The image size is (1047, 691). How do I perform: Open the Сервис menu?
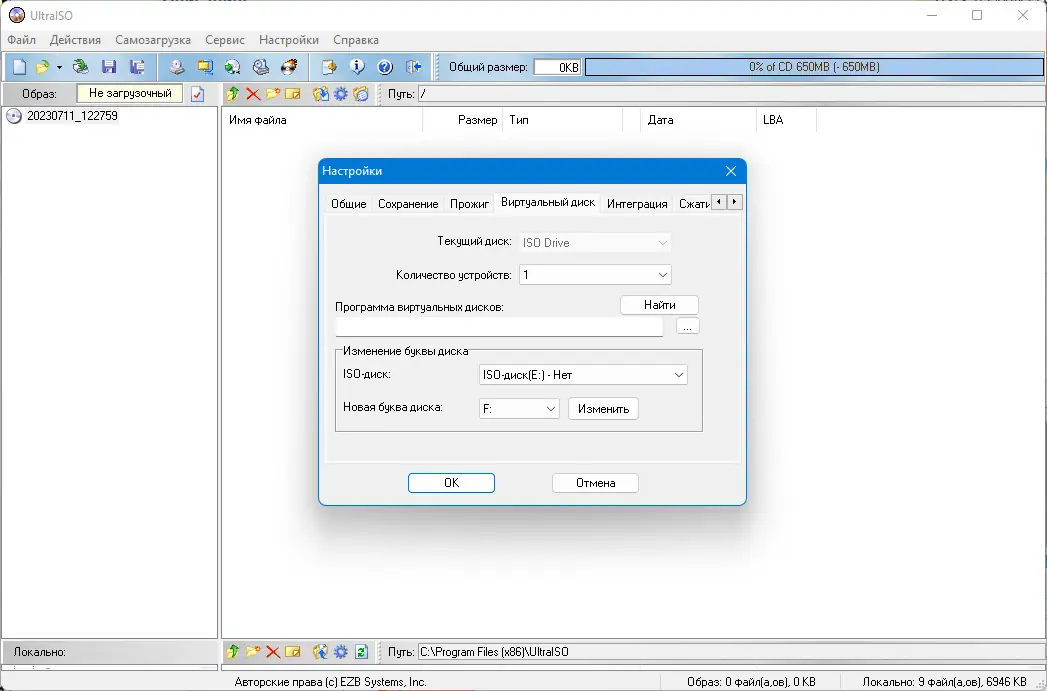click(x=225, y=40)
